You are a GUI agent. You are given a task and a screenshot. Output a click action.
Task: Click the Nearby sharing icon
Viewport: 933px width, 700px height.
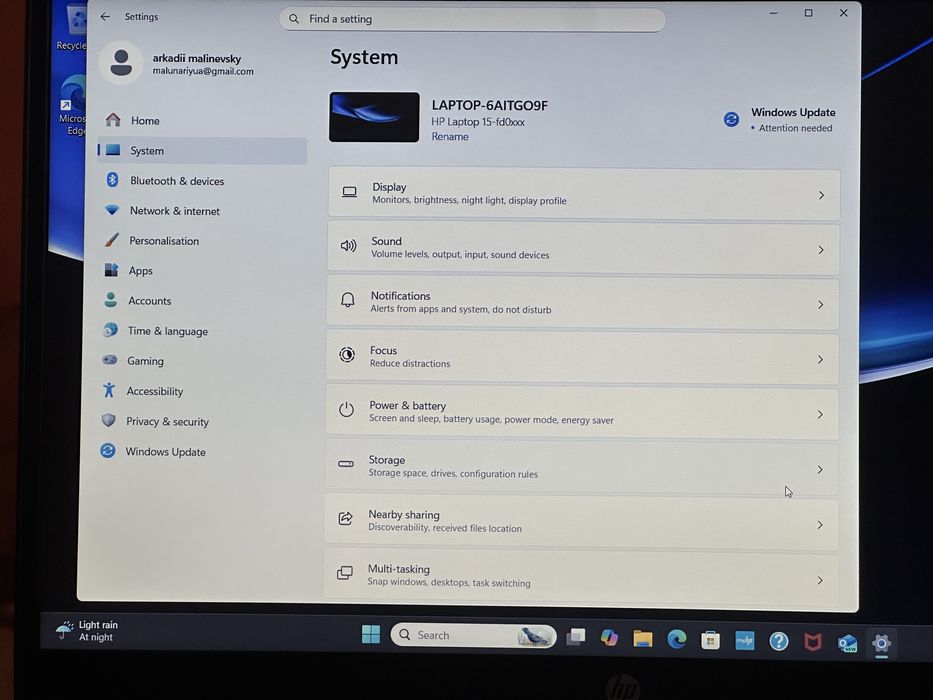[x=345, y=518]
